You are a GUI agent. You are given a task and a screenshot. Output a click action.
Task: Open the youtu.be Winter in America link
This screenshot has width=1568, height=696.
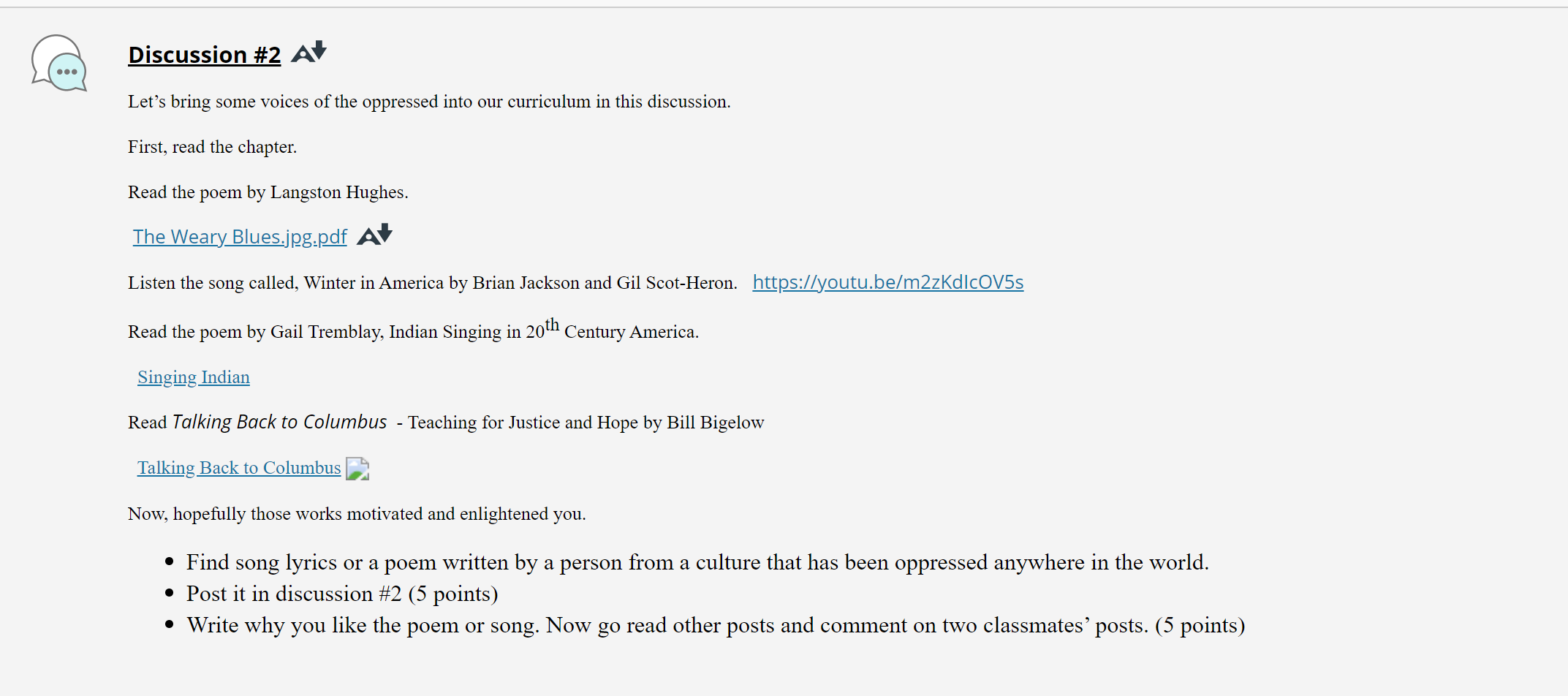pos(888,282)
